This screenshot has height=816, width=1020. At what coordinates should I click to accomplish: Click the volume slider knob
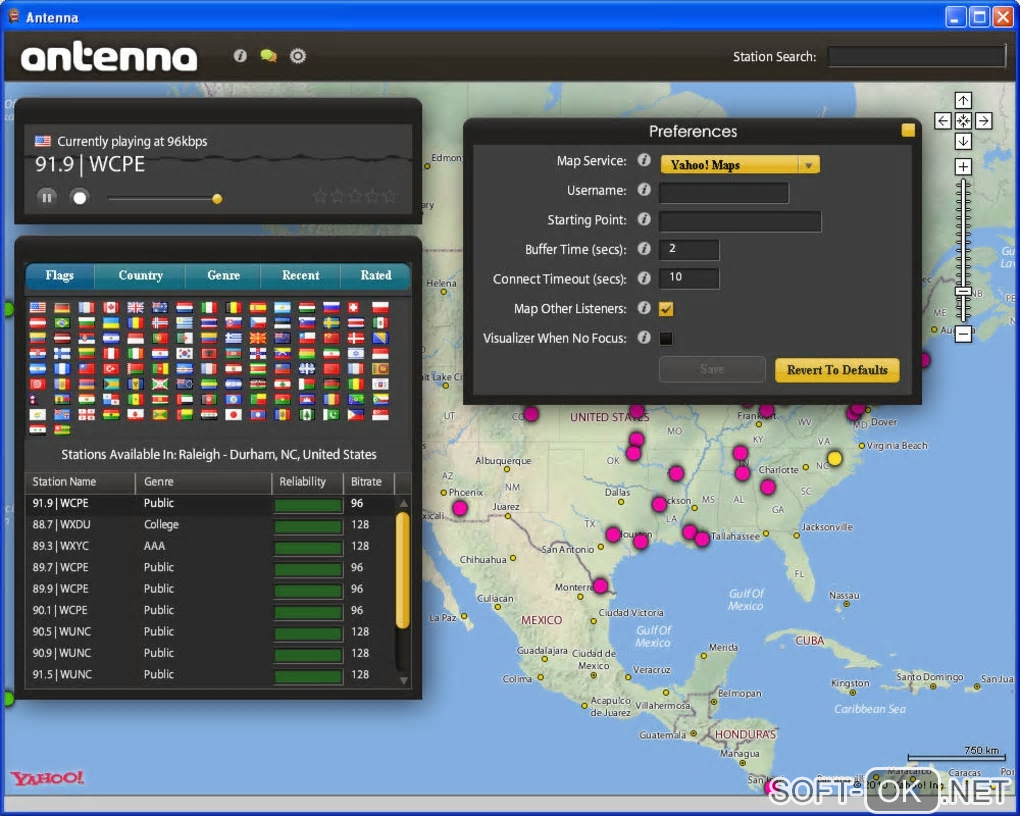coord(217,198)
